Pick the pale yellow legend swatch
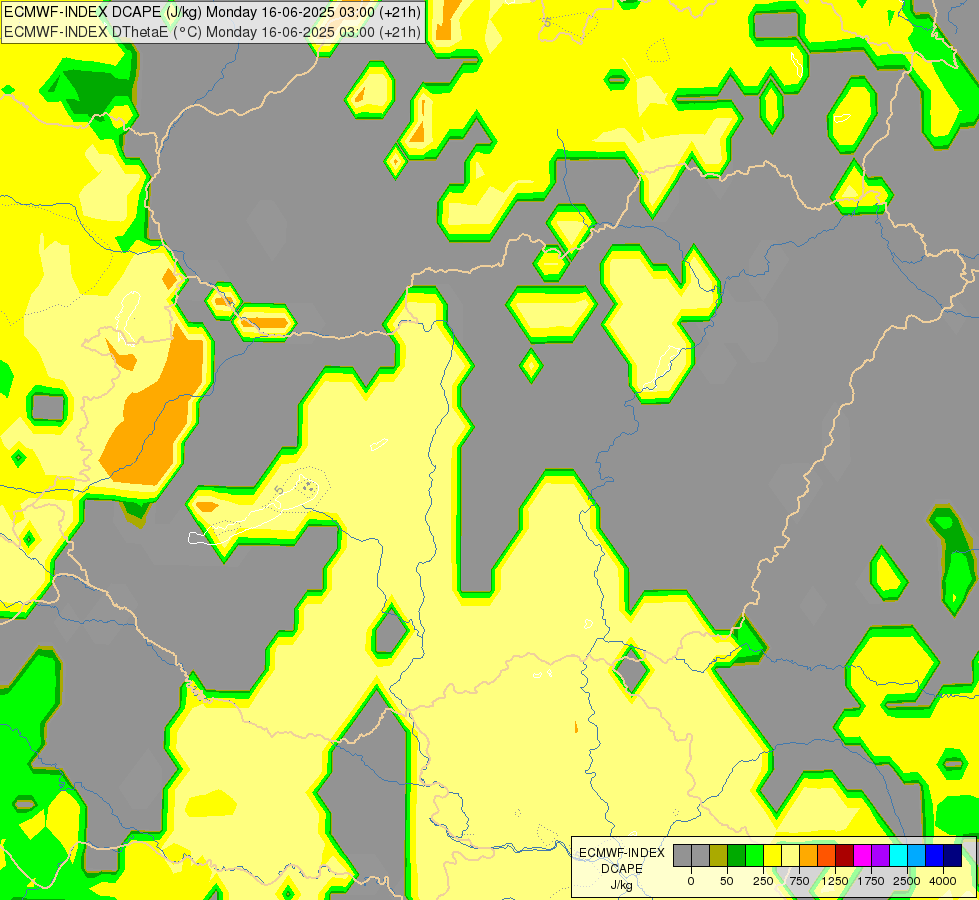Screen dimensions: 979x900 coord(790,856)
